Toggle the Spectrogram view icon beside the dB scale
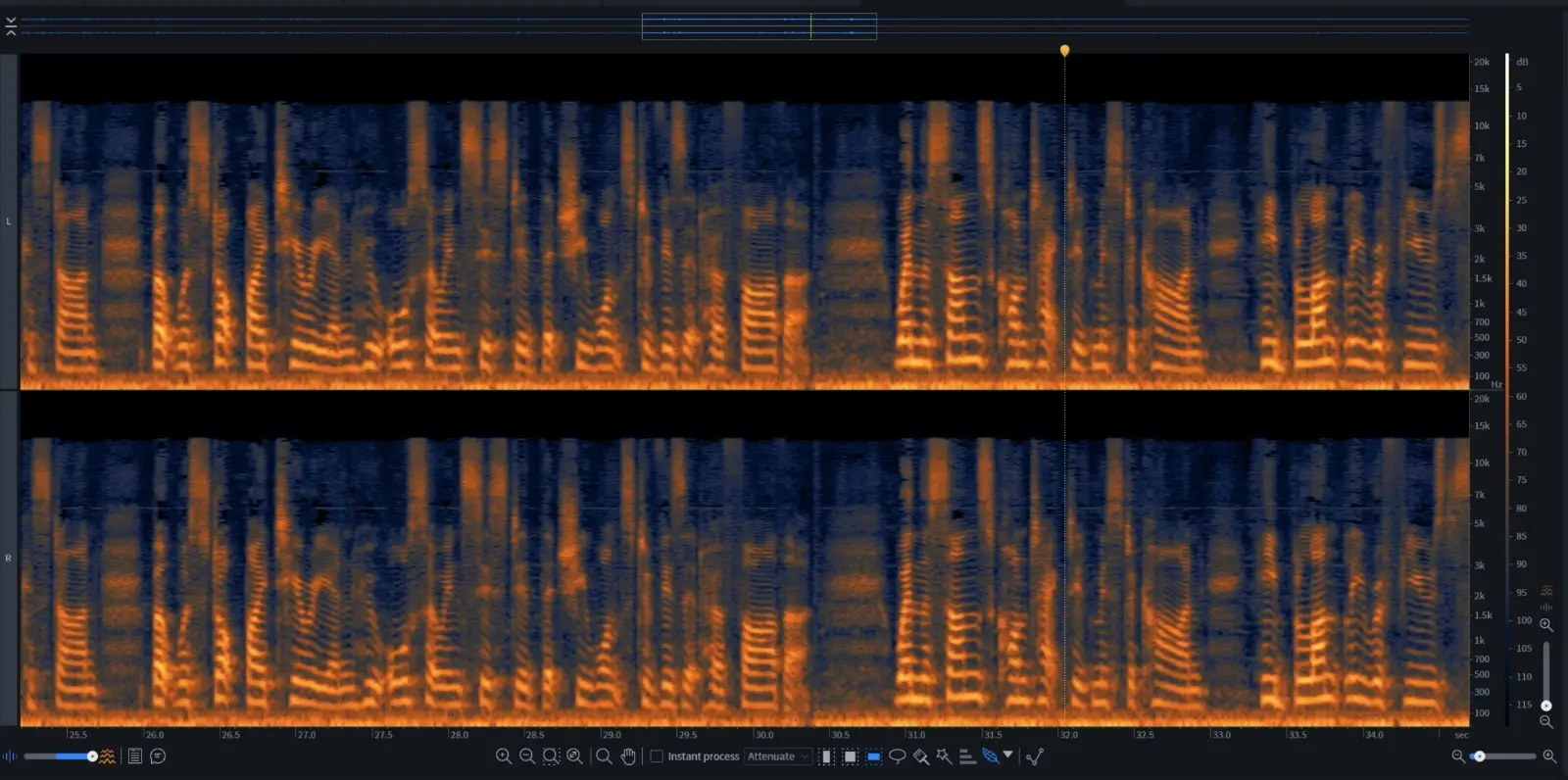This screenshot has height=780, width=1568. point(1546,591)
